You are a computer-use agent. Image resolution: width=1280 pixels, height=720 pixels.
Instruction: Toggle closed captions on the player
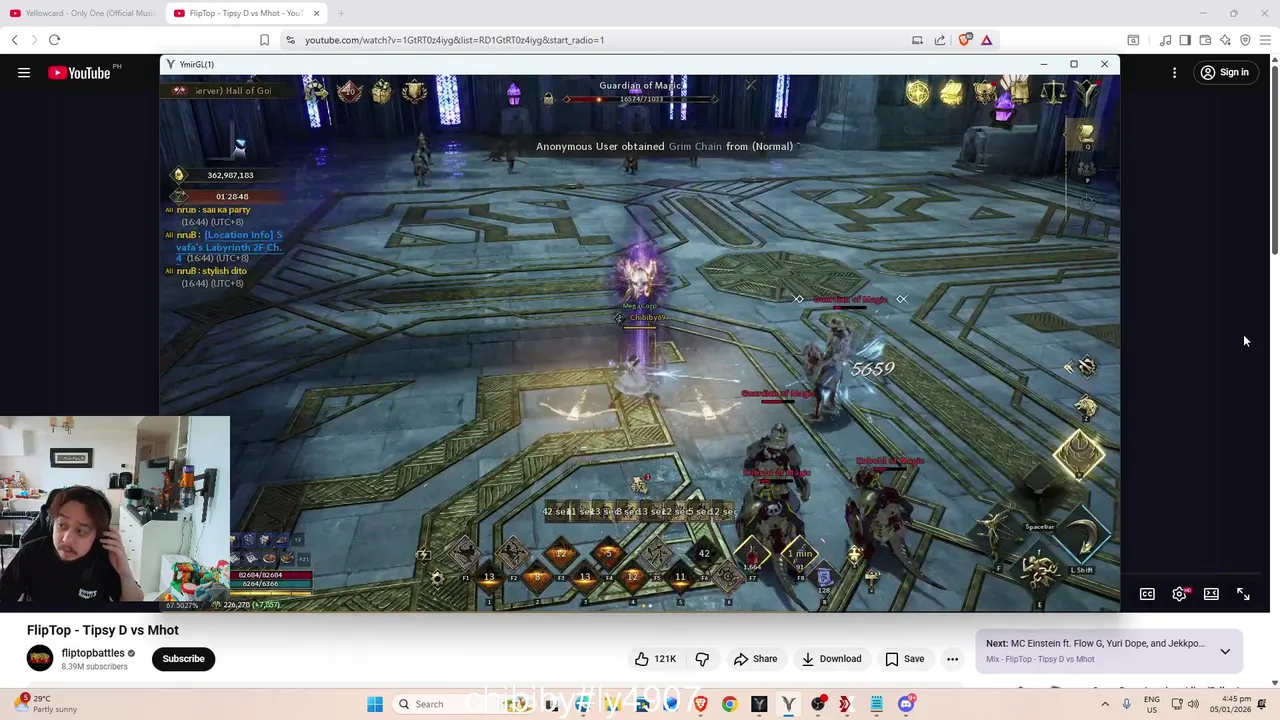point(1147,594)
